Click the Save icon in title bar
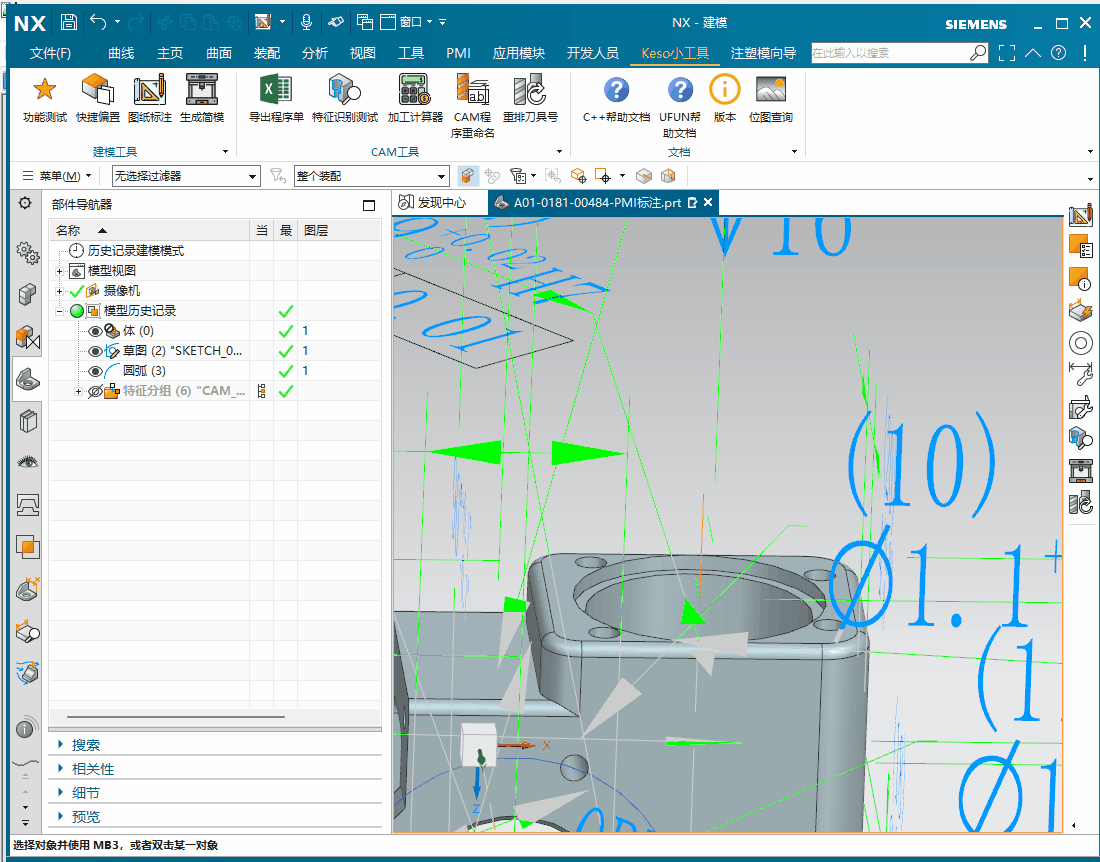 pos(68,22)
